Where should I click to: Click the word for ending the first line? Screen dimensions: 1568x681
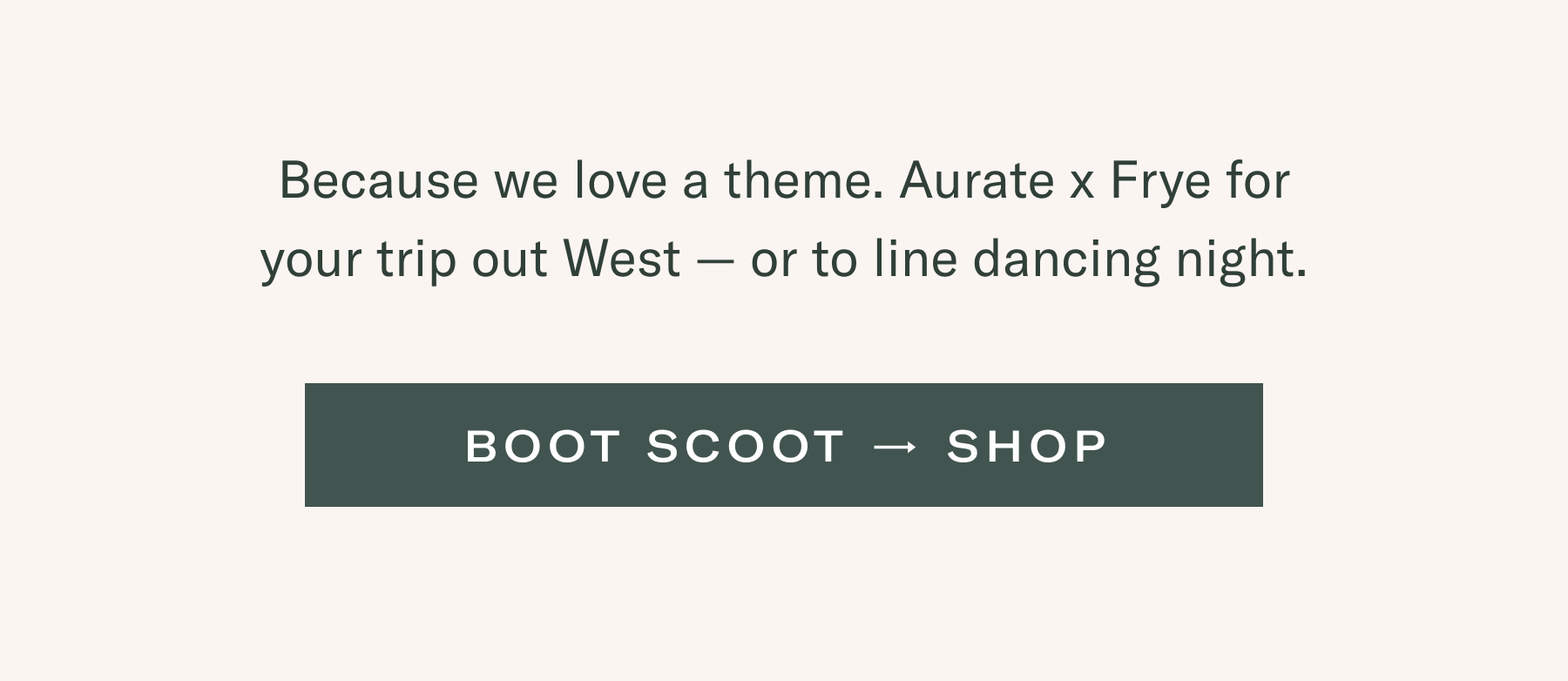pyautogui.click(x=1257, y=180)
